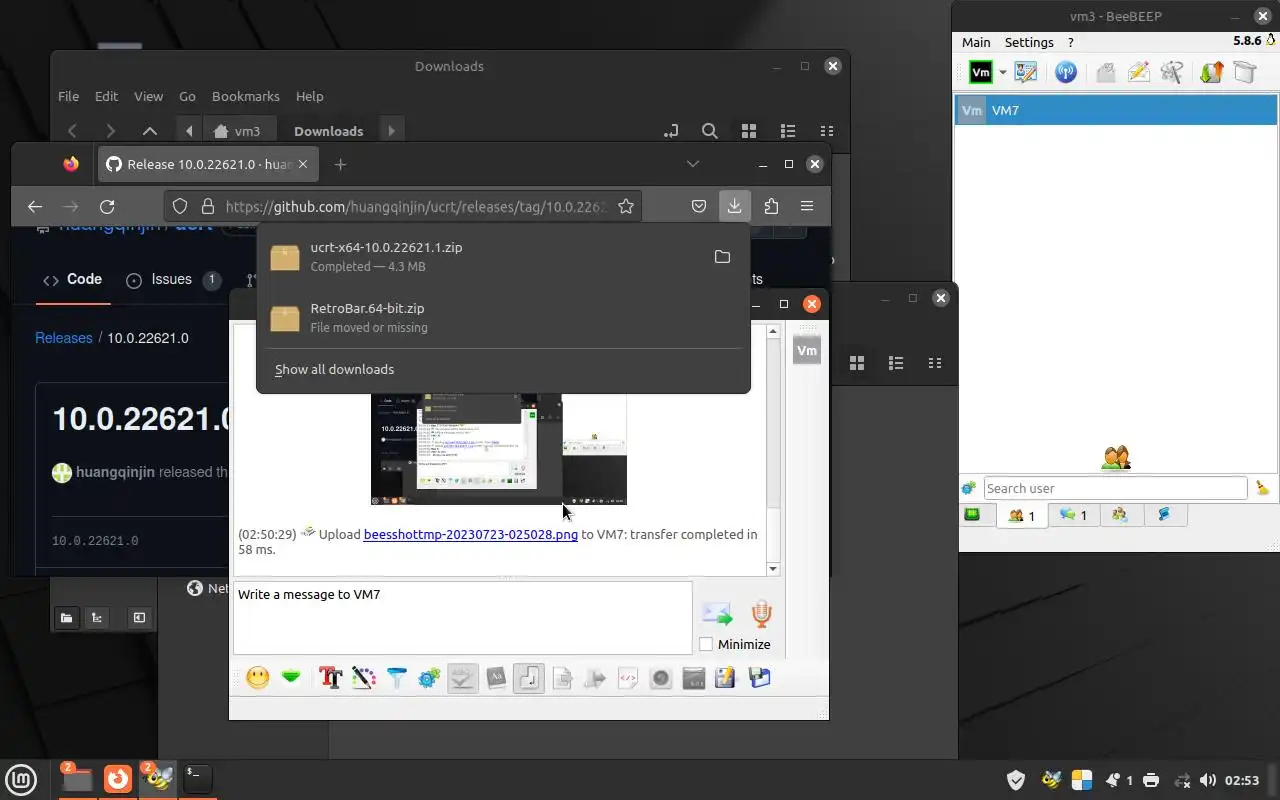Click the volume icon in system tray

(x=1208, y=780)
